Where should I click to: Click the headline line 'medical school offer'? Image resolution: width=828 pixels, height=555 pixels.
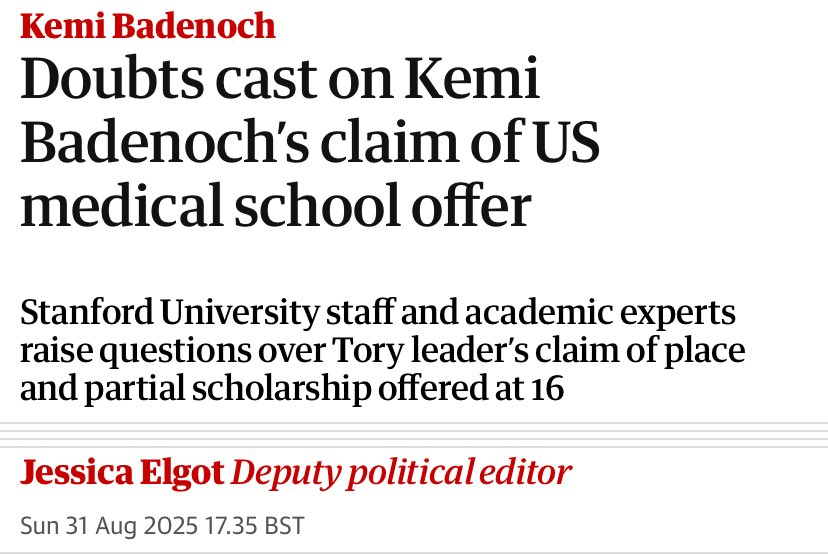point(274,209)
